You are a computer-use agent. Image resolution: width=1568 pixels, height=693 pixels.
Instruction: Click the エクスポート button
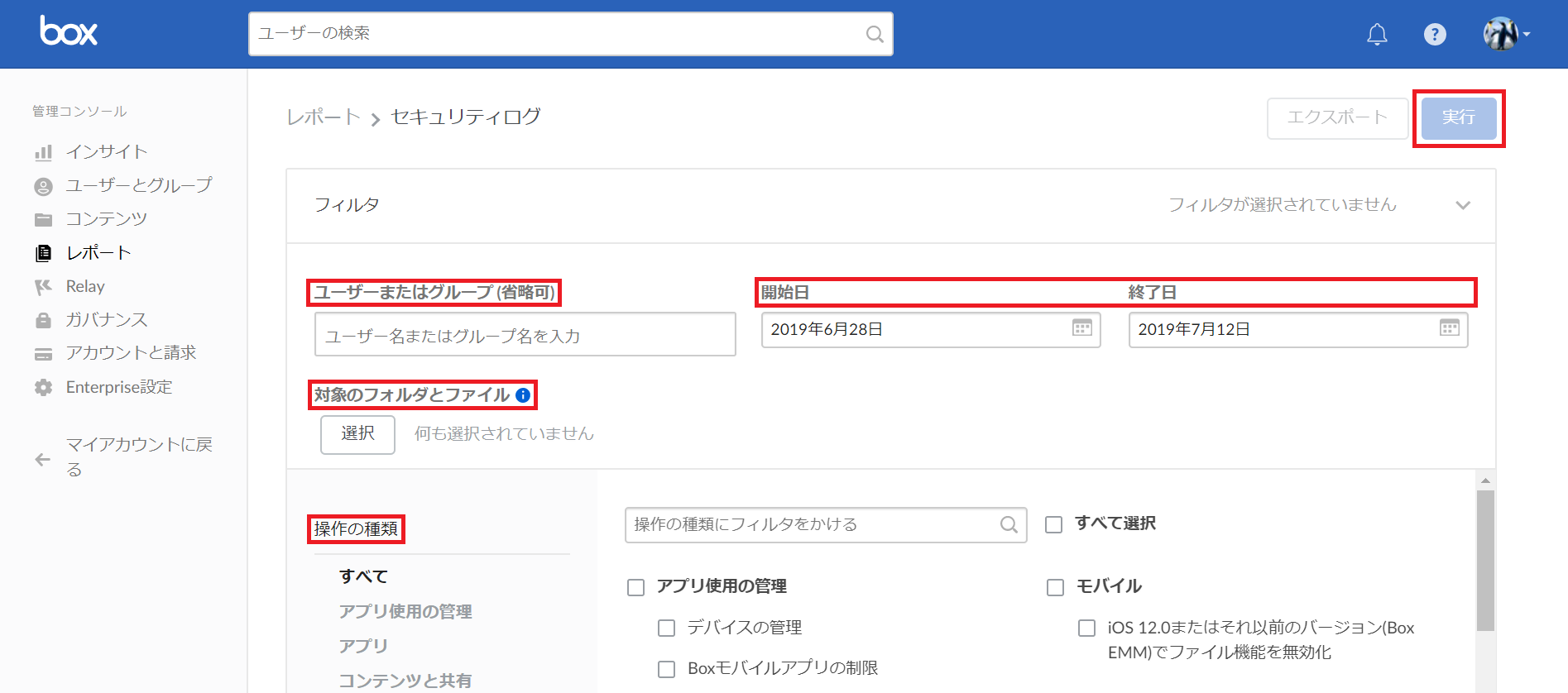(x=1337, y=118)
